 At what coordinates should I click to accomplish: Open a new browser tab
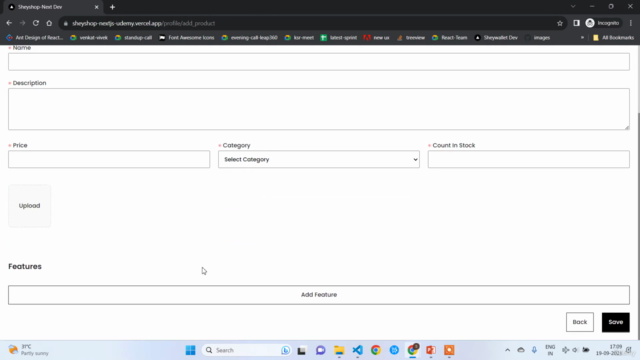[112, 7]
